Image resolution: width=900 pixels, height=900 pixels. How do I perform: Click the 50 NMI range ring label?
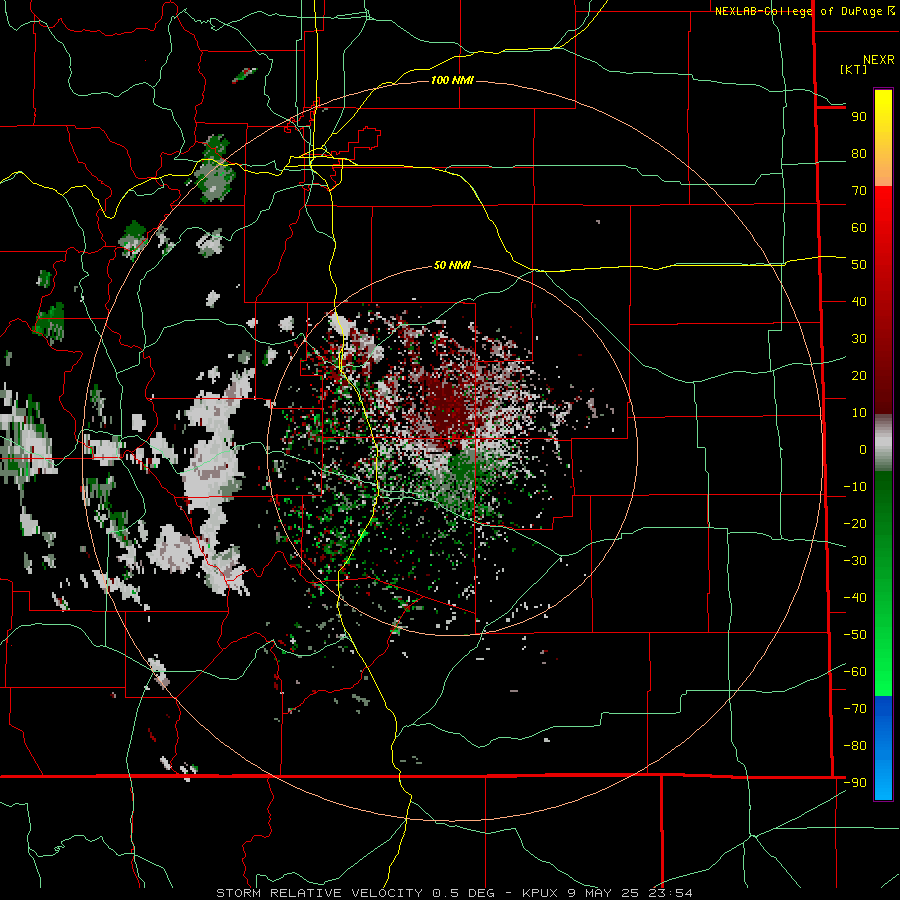click(x=452, y=265)
